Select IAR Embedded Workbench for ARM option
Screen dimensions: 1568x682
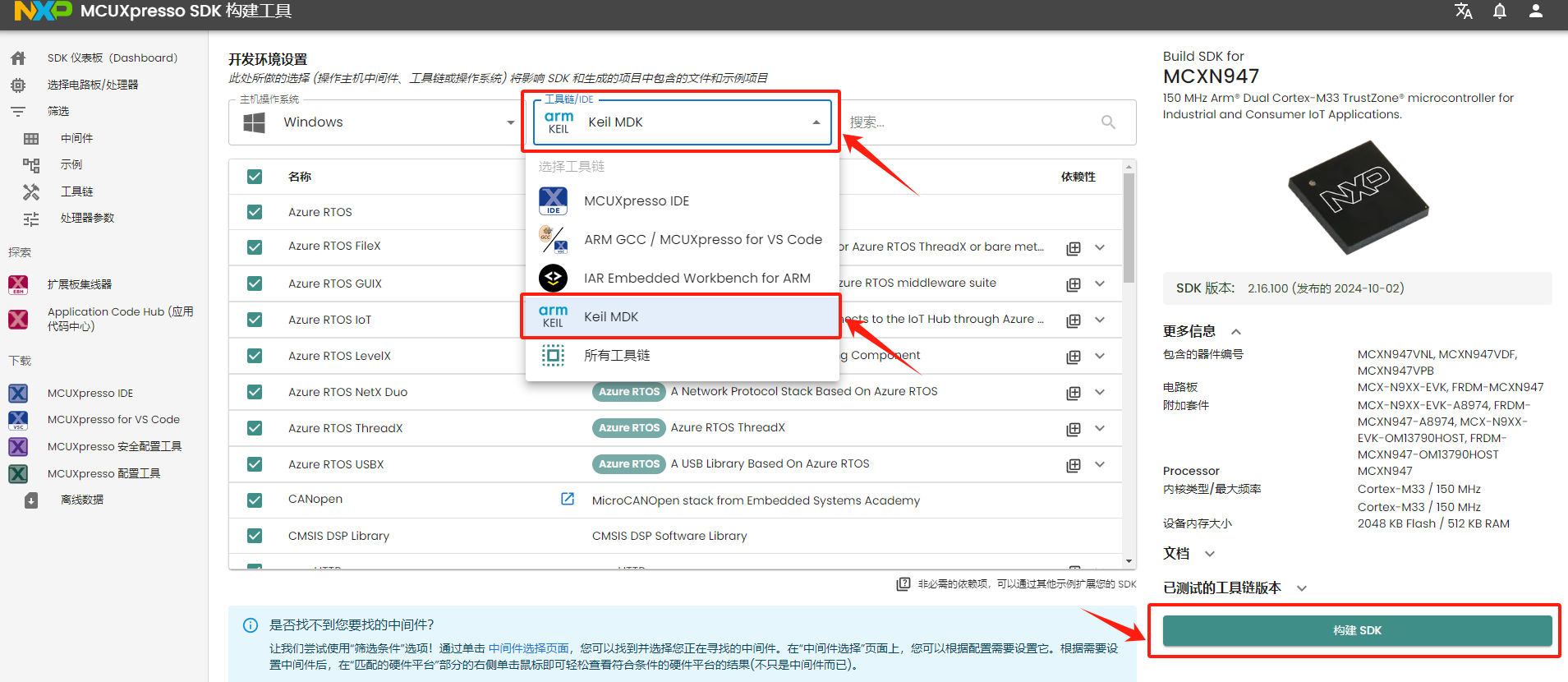pos(682,278)
